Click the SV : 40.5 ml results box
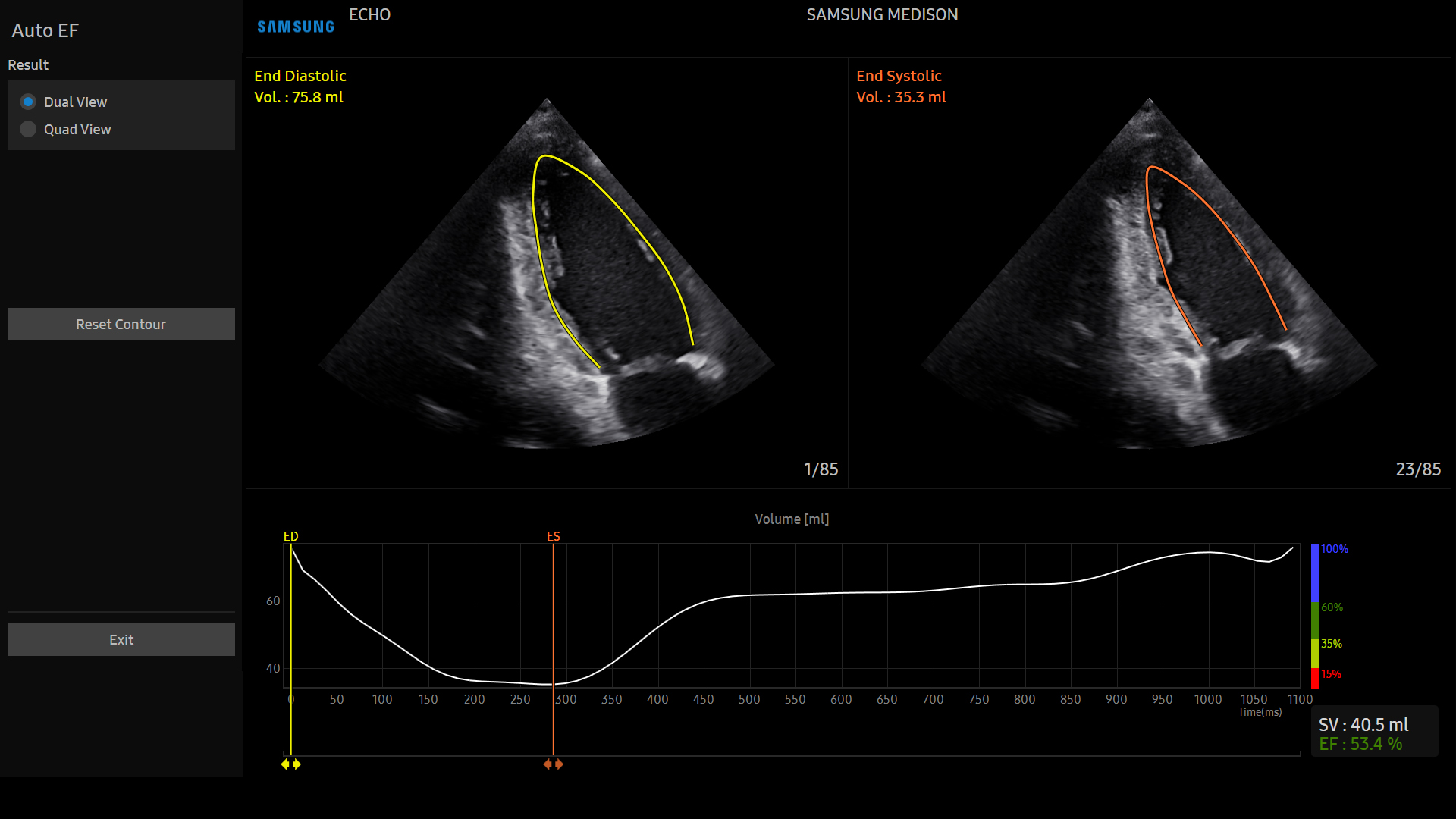1456x819 pixels. click(1363, 724)
